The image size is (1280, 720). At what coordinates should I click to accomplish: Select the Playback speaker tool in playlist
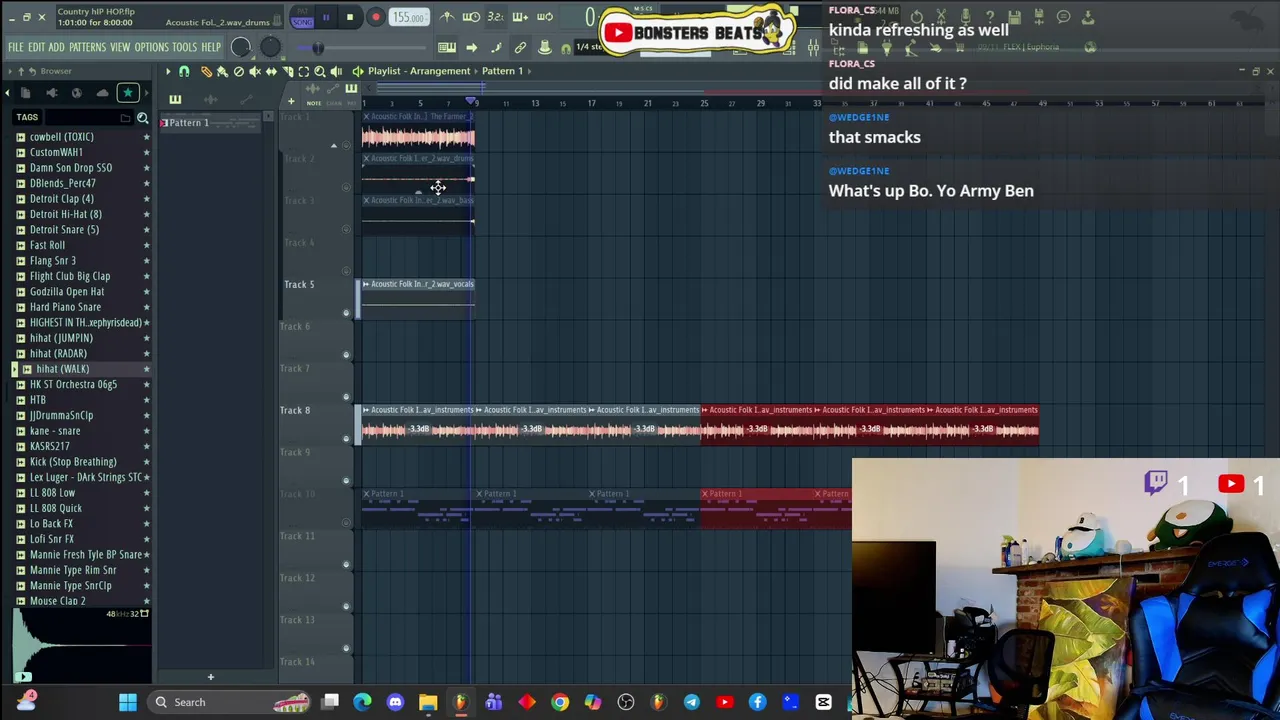tap(336, 71)
